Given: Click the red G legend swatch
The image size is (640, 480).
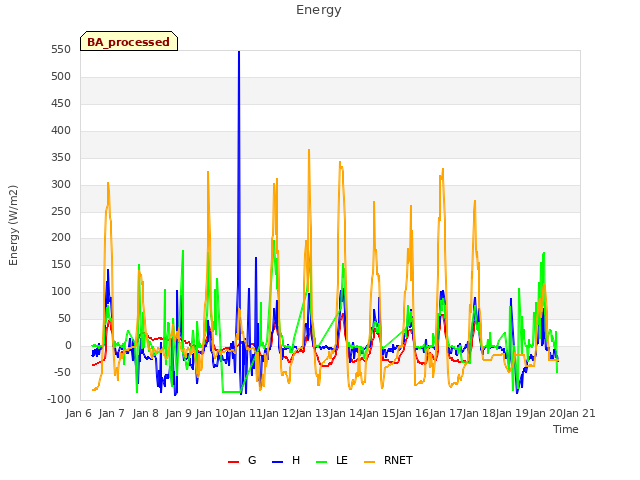Looking at the screenshot, I should click(233, 462).
